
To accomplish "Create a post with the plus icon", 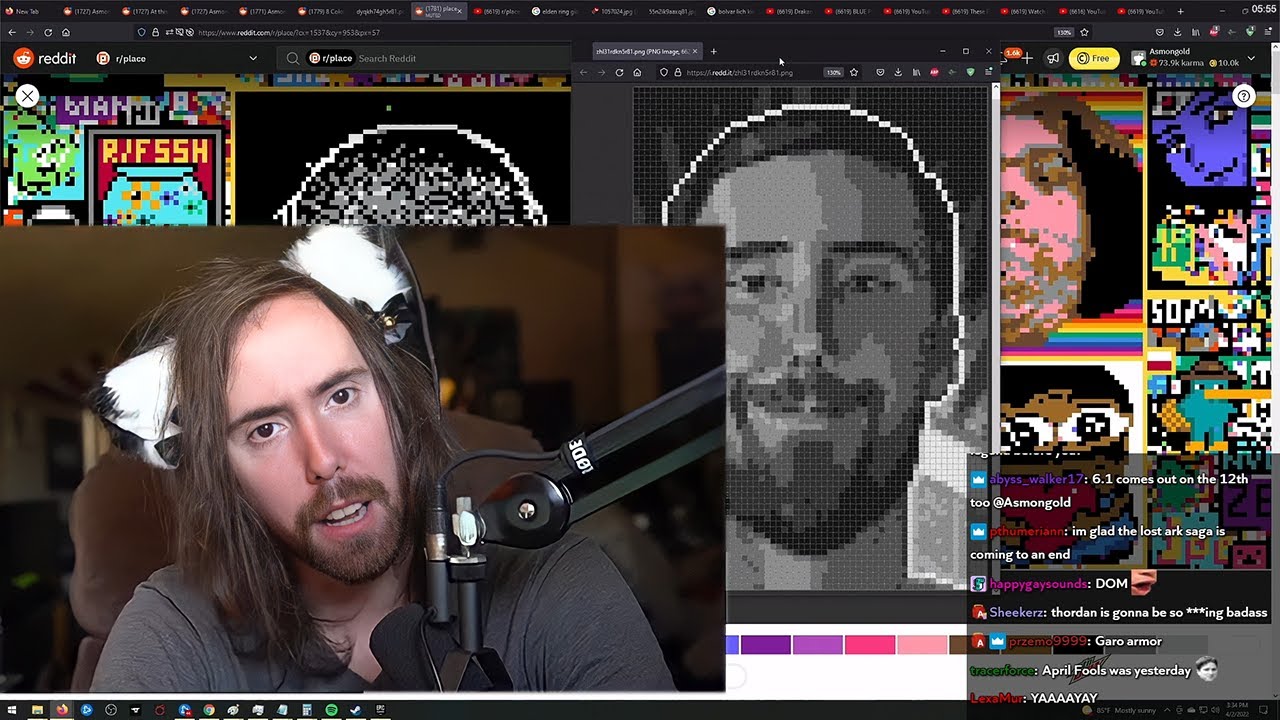I will 1027,58.
